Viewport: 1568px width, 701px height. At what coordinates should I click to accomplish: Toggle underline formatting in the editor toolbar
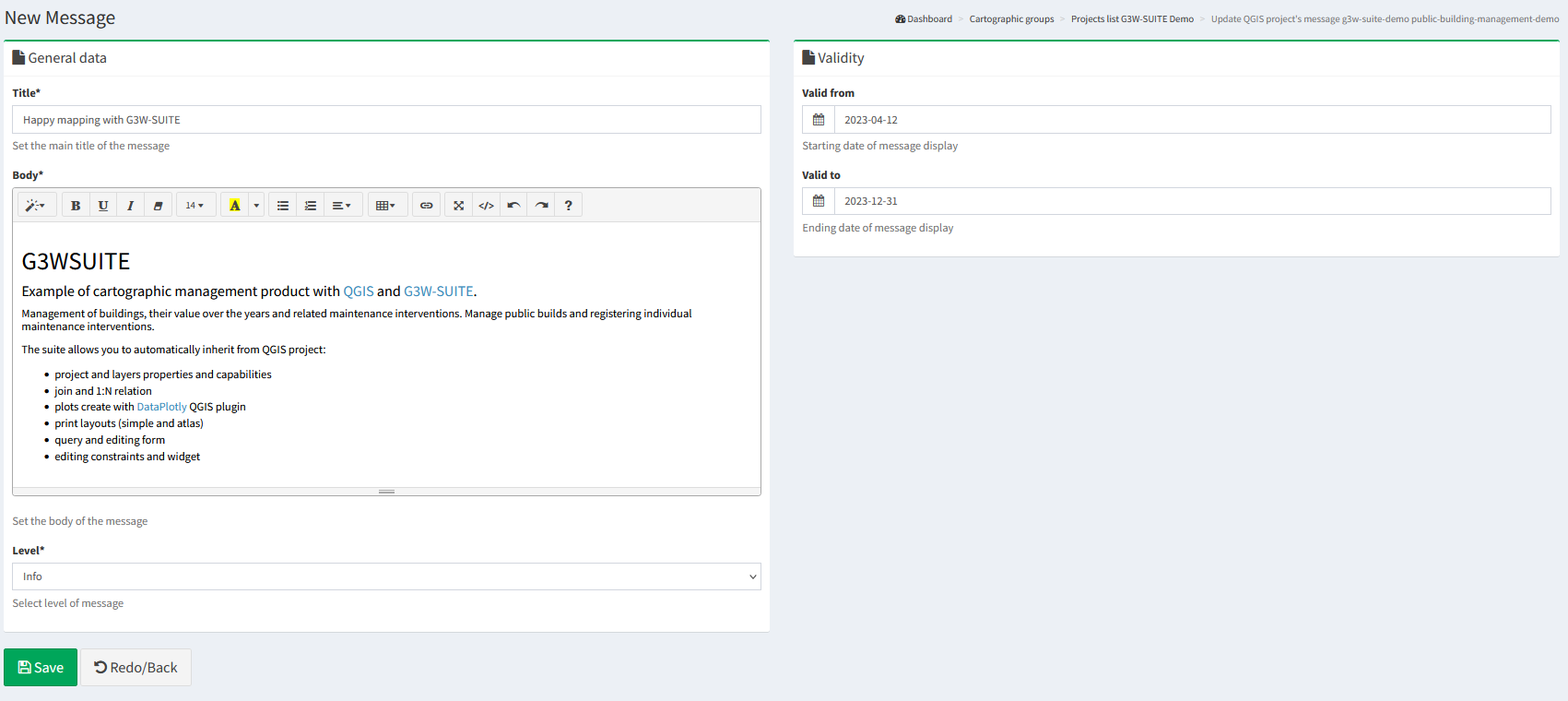click(x=103, y=206)
